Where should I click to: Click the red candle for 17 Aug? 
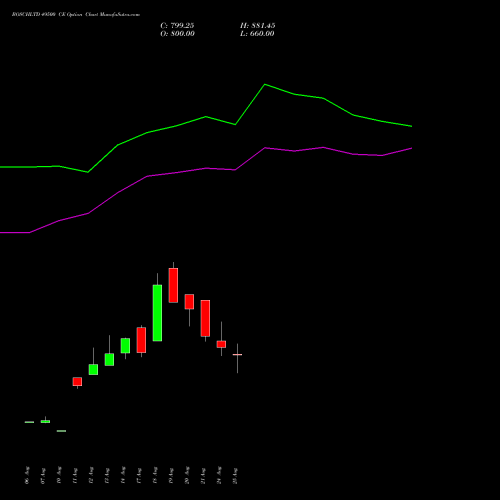point(141,340)
